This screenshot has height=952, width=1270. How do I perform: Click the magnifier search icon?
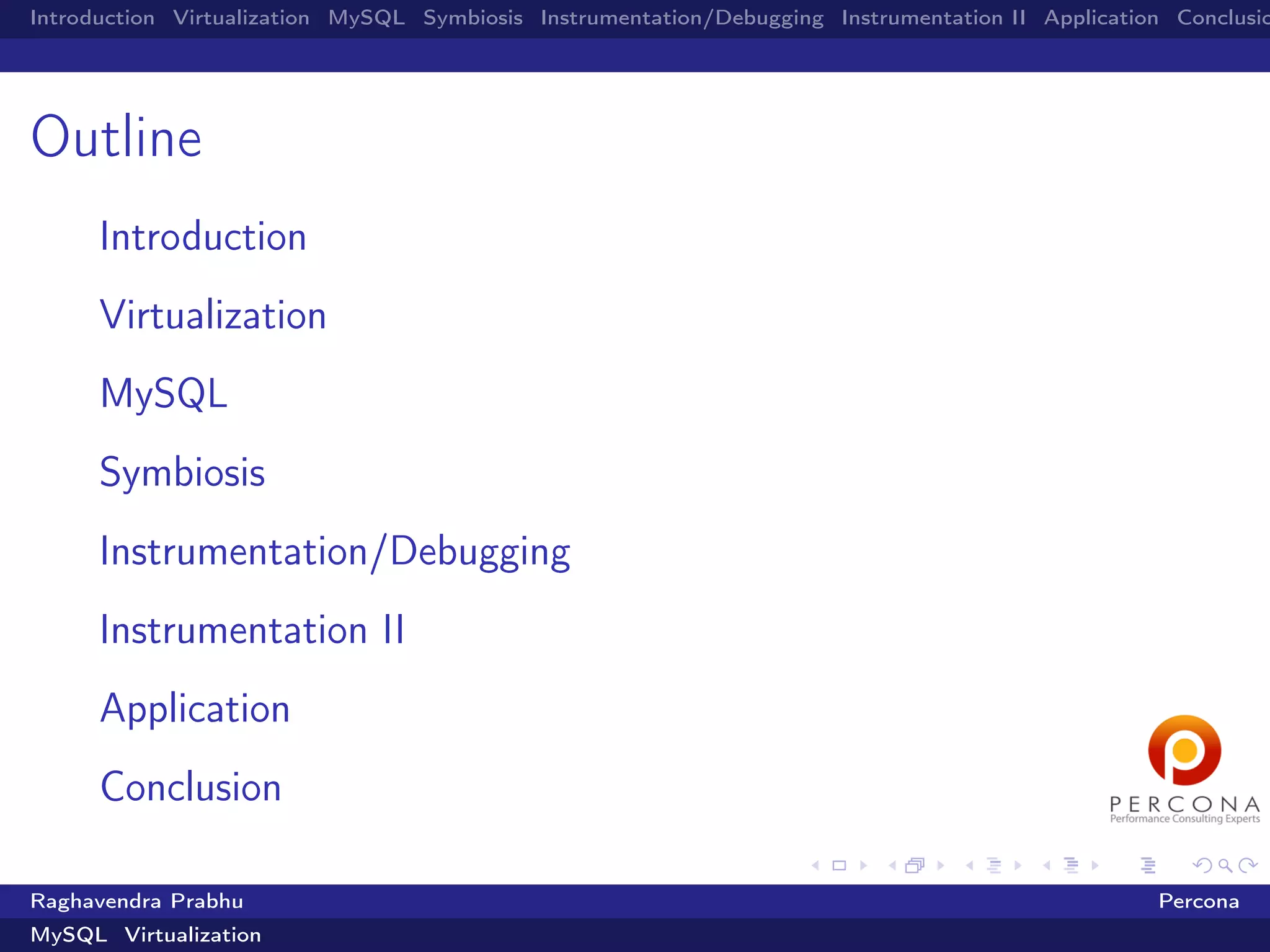pos(1225,865)
